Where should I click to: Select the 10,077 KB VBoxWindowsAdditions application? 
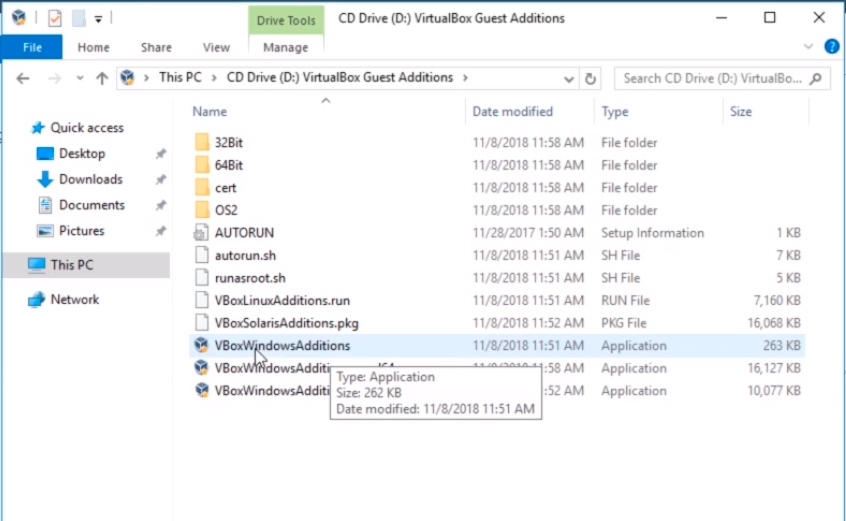tap(272, 391)
